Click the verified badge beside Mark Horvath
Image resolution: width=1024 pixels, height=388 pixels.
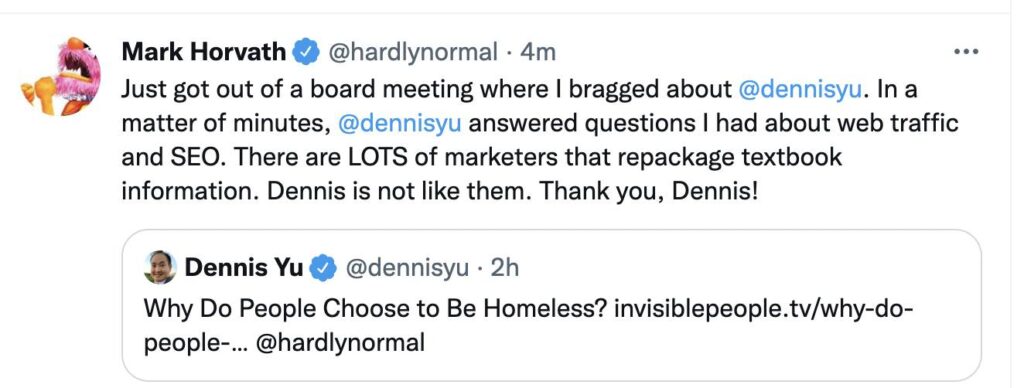305,52
